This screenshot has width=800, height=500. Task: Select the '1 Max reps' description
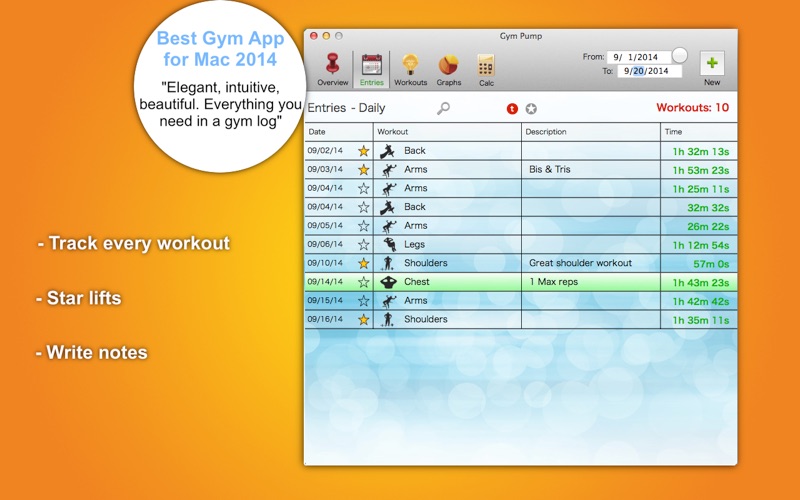click(554, 282)
